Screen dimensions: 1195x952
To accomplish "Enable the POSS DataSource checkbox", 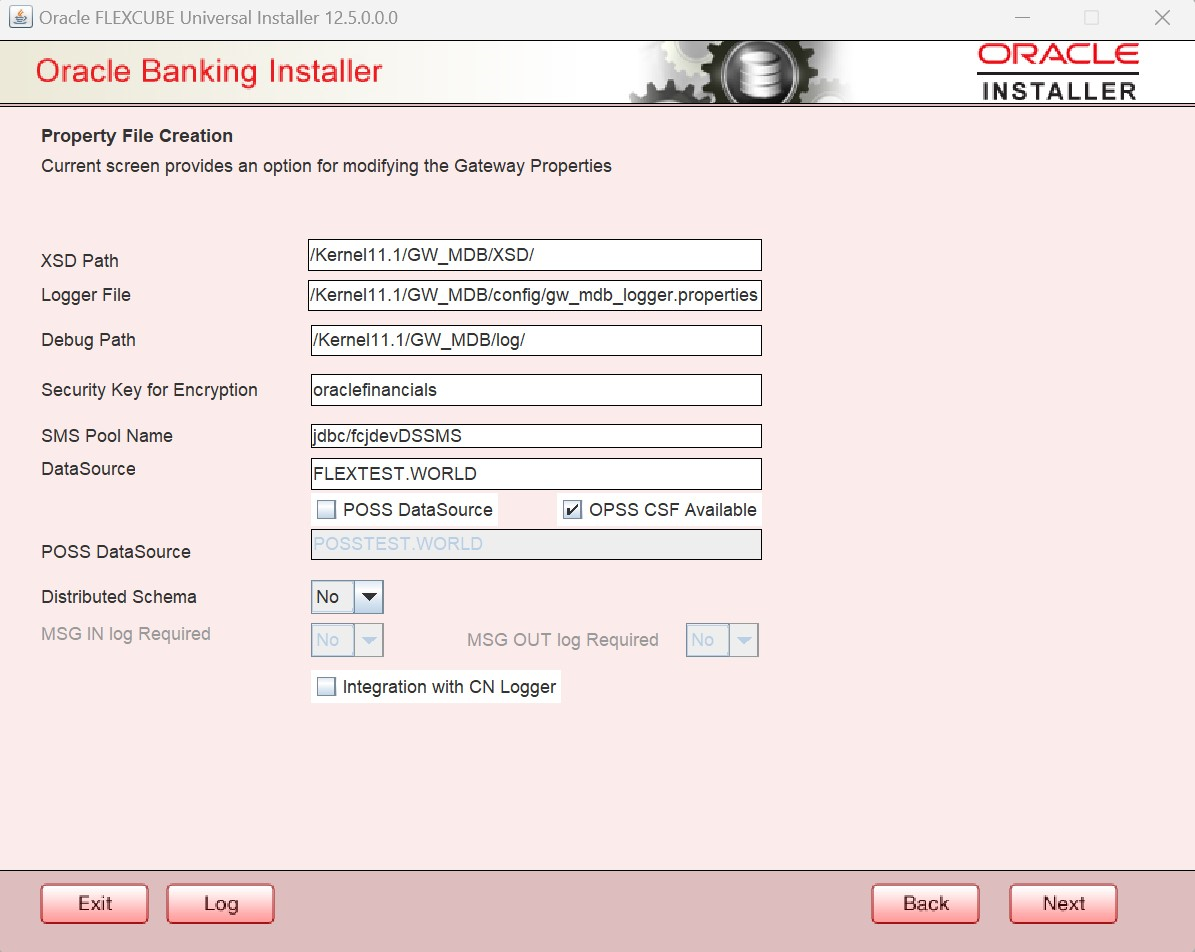I will coord(326,509).
